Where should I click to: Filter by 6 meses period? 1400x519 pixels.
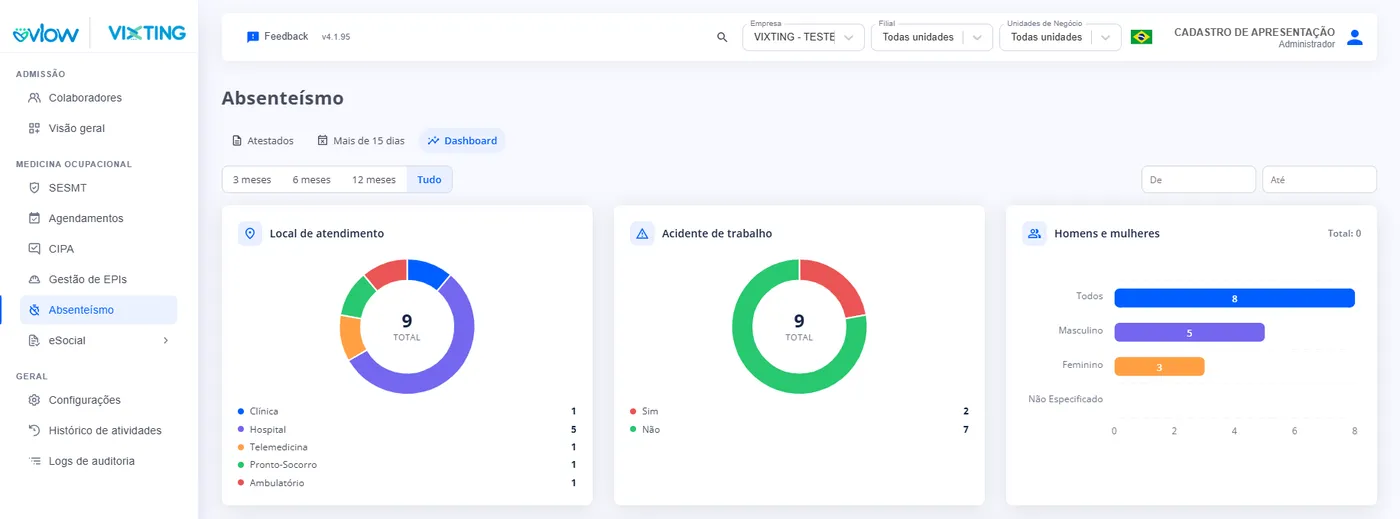point(311,180)
